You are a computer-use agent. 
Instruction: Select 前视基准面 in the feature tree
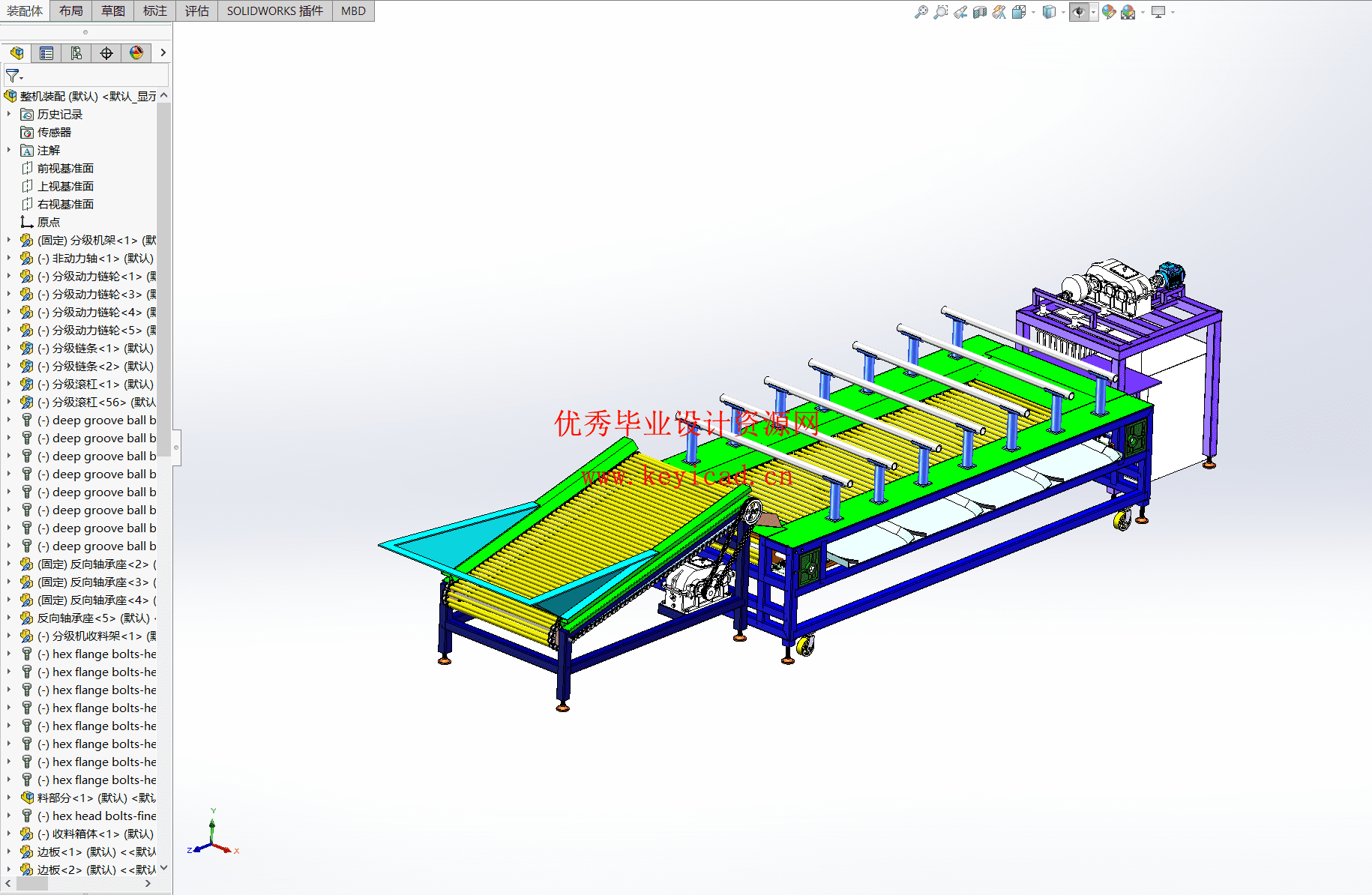(65, 168)
